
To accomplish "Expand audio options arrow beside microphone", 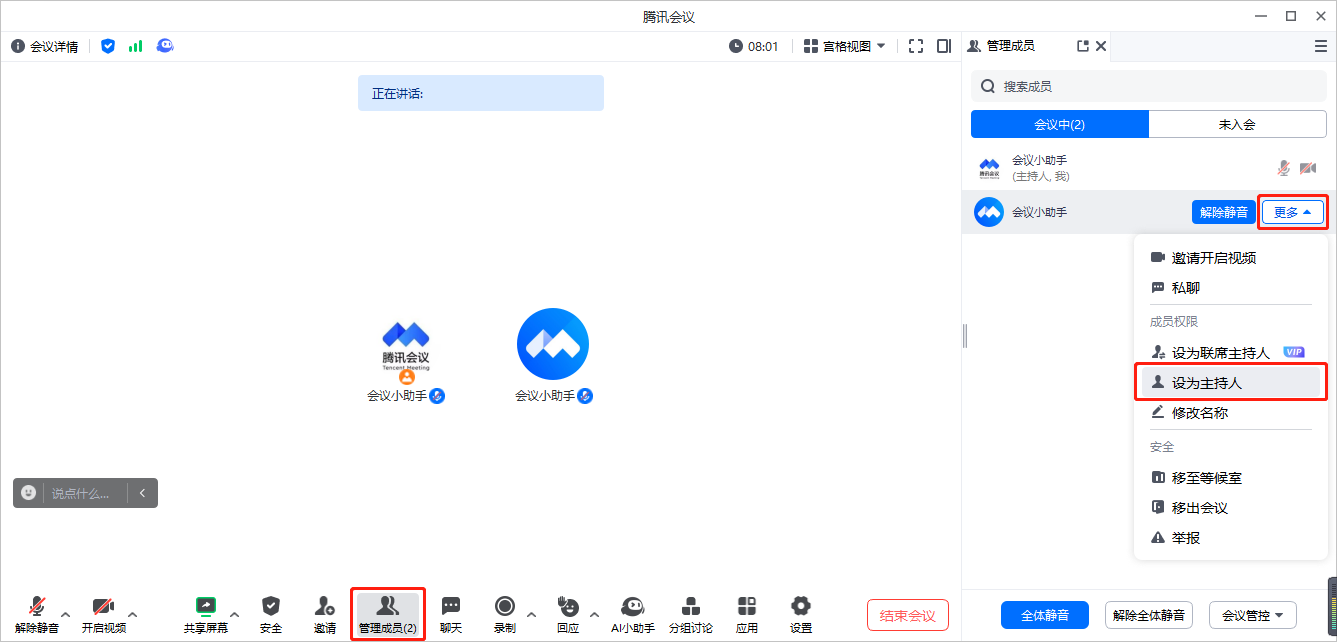I will 66,614.
